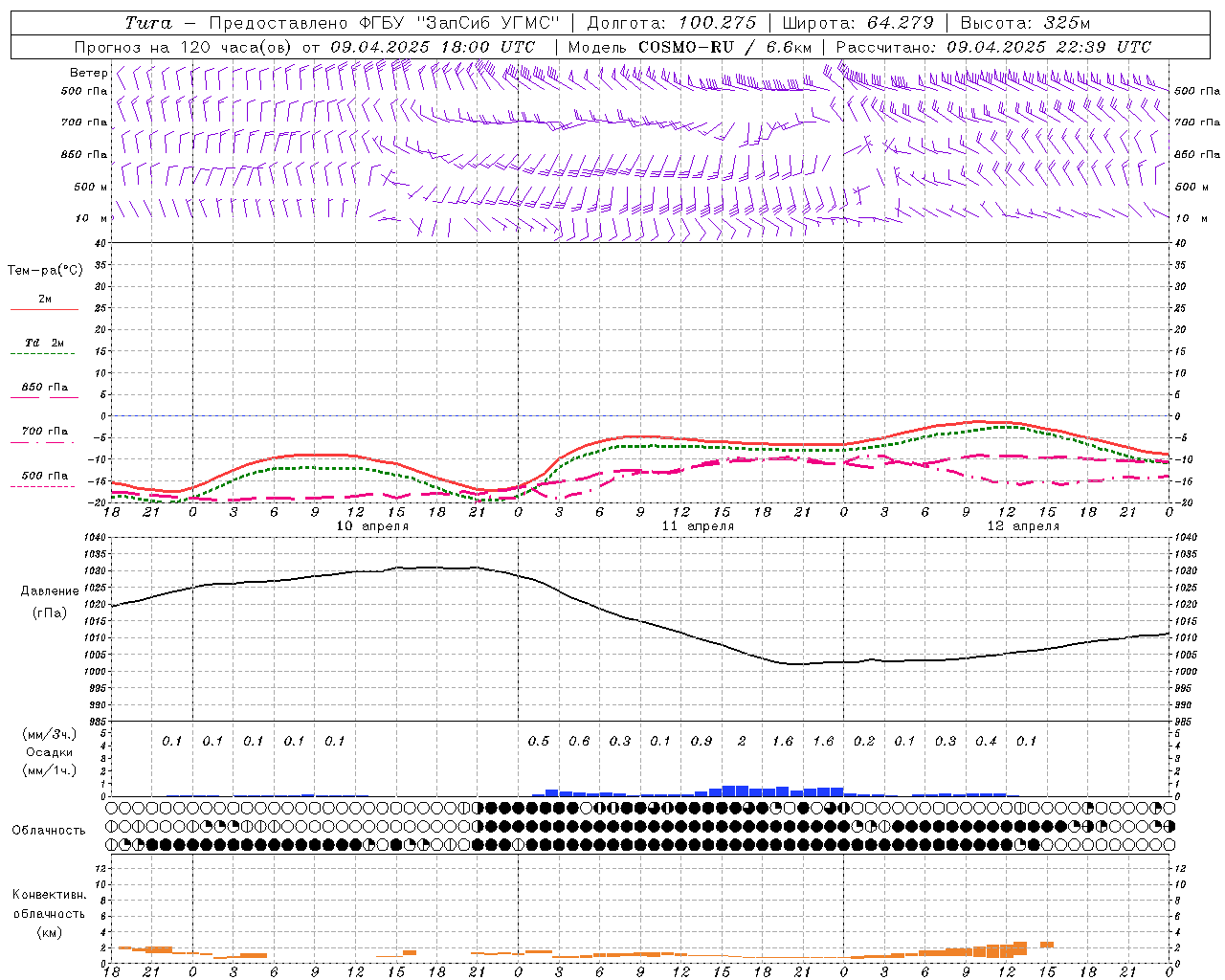Viewport: 1225px width, 980px height.
Task: Click the precipitation value "0.5"
Action: 539,741
